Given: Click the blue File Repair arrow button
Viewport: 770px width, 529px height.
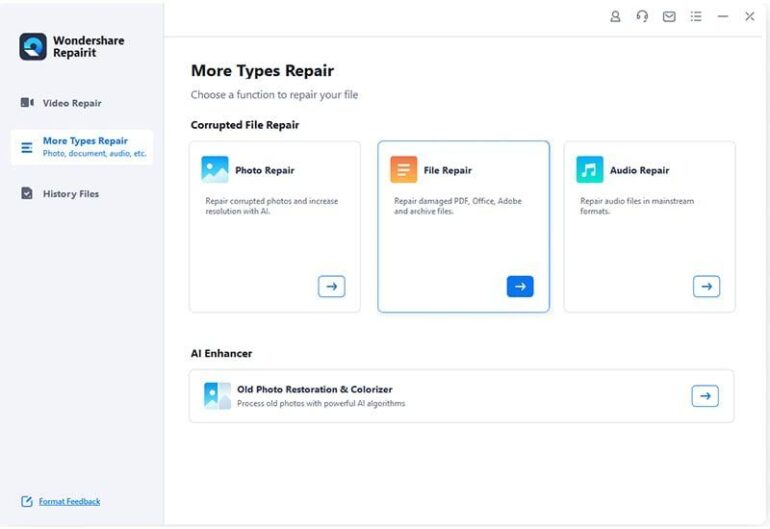Looking at the screenshot, I should 520,286.
